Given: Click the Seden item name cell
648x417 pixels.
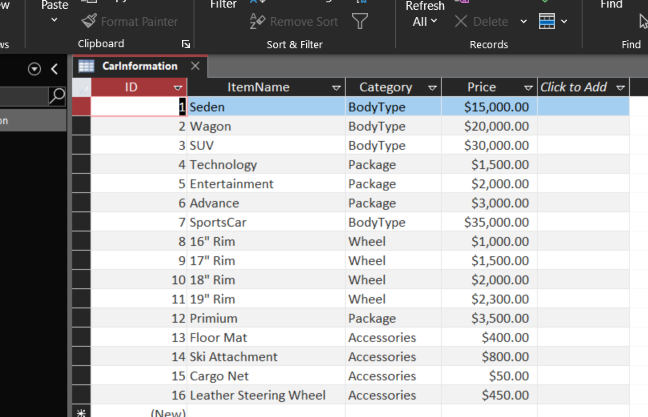Looking at the screenshot, I should coord(266,107).
